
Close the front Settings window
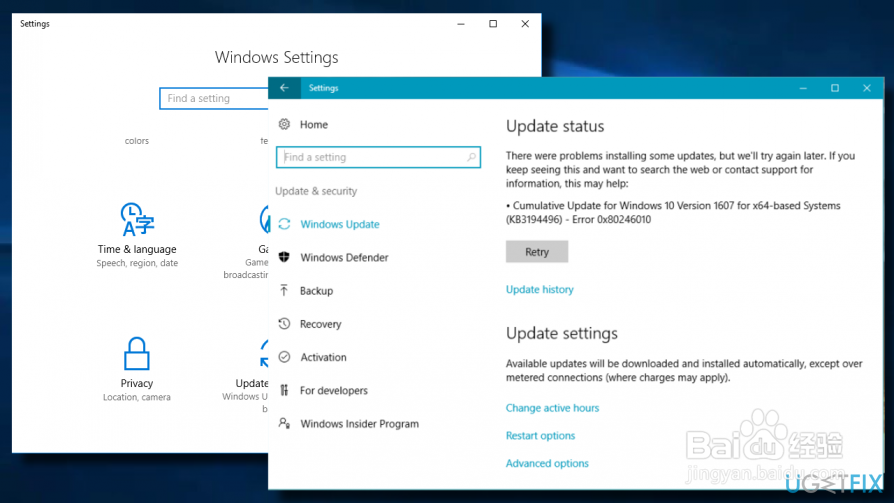click(x=867, y=88)
